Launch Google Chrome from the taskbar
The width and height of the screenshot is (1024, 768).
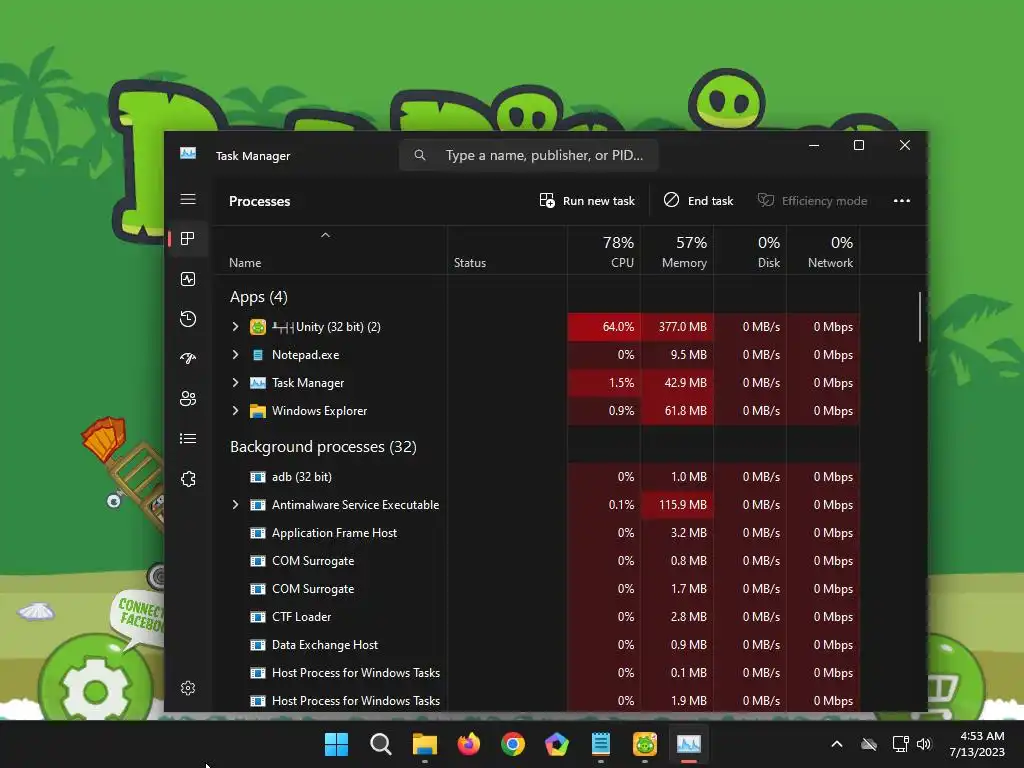point(513,744)
